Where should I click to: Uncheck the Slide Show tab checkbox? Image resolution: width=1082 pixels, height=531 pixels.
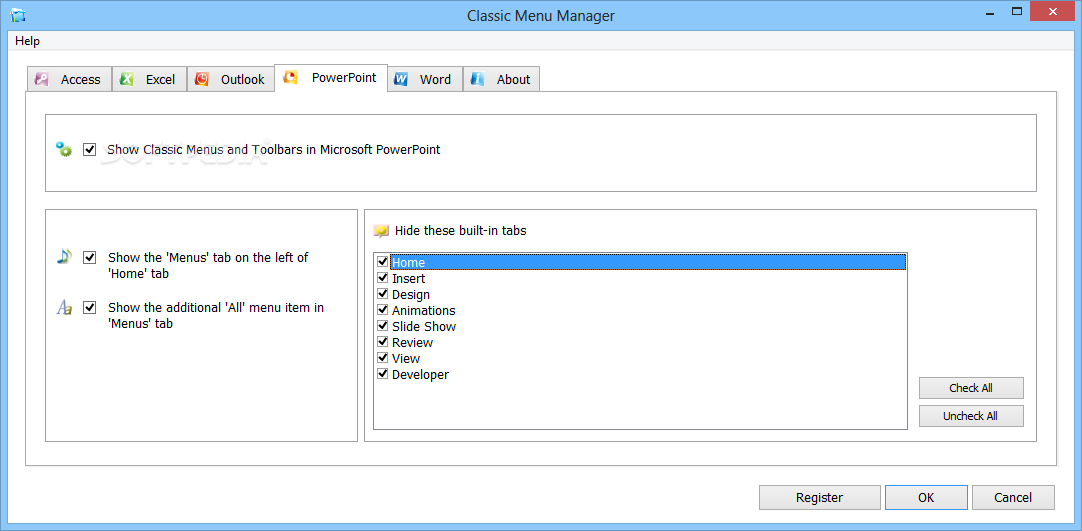coord(382,325)
